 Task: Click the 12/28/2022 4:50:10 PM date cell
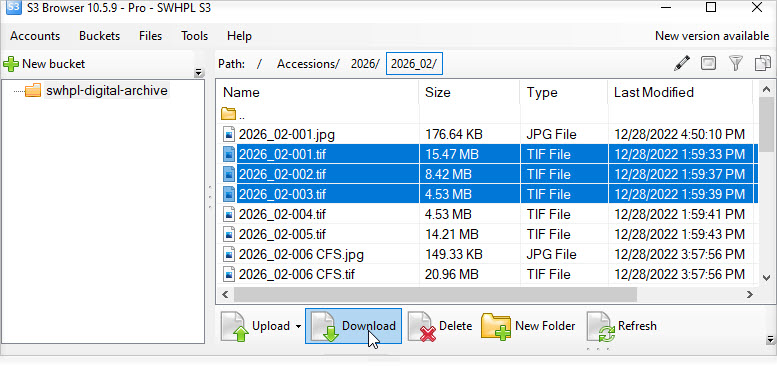pyautogui.click(x=679, y=134)
